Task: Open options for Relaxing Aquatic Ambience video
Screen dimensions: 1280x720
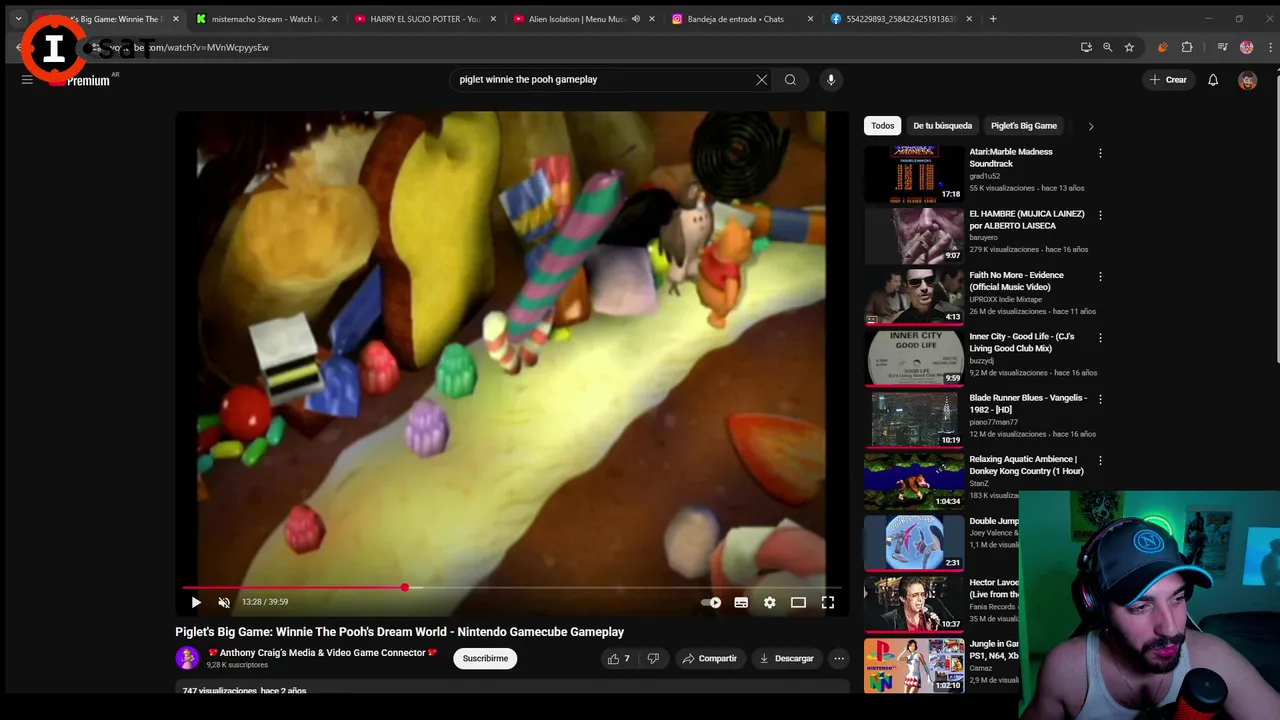Action: [1100, 461]
